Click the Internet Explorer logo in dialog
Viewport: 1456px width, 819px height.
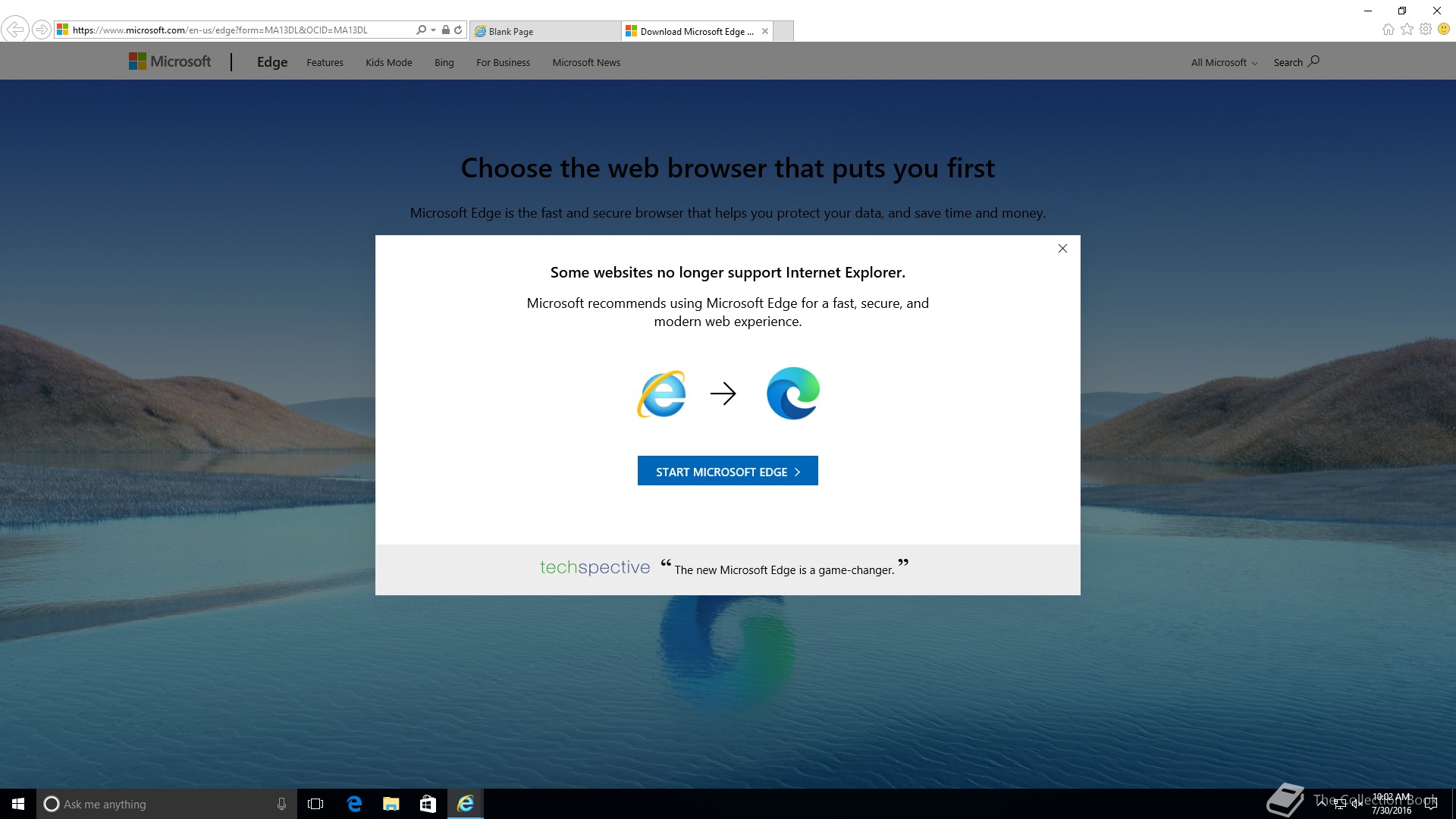click(662, 394)
